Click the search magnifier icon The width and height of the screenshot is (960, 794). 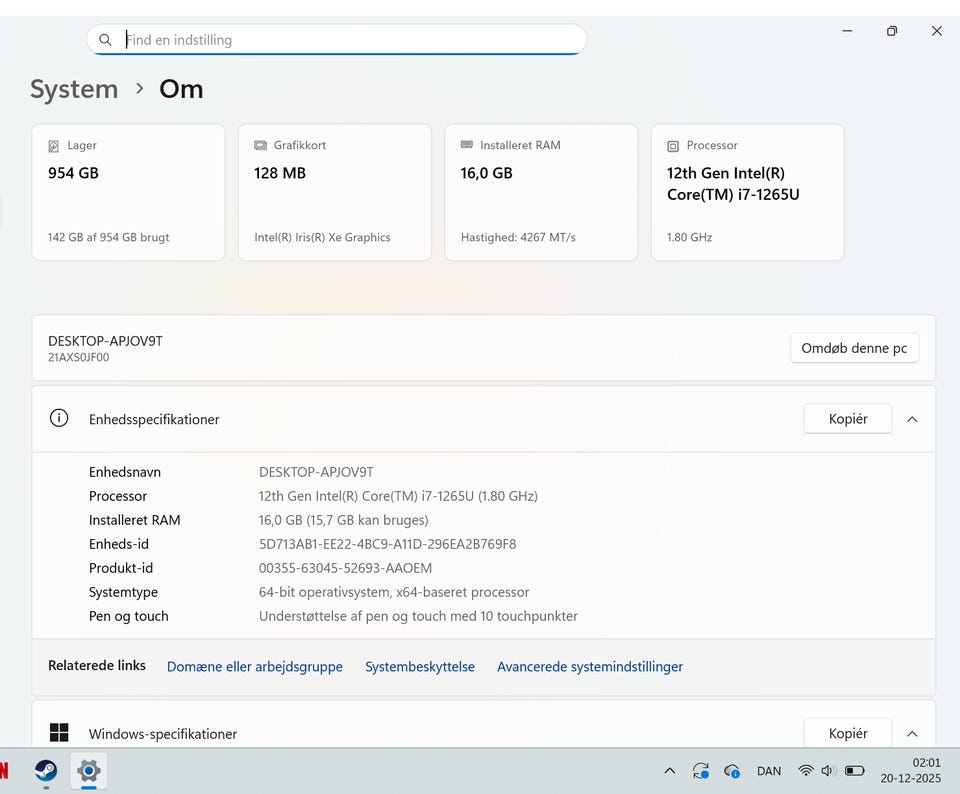(x=105, y=40)
